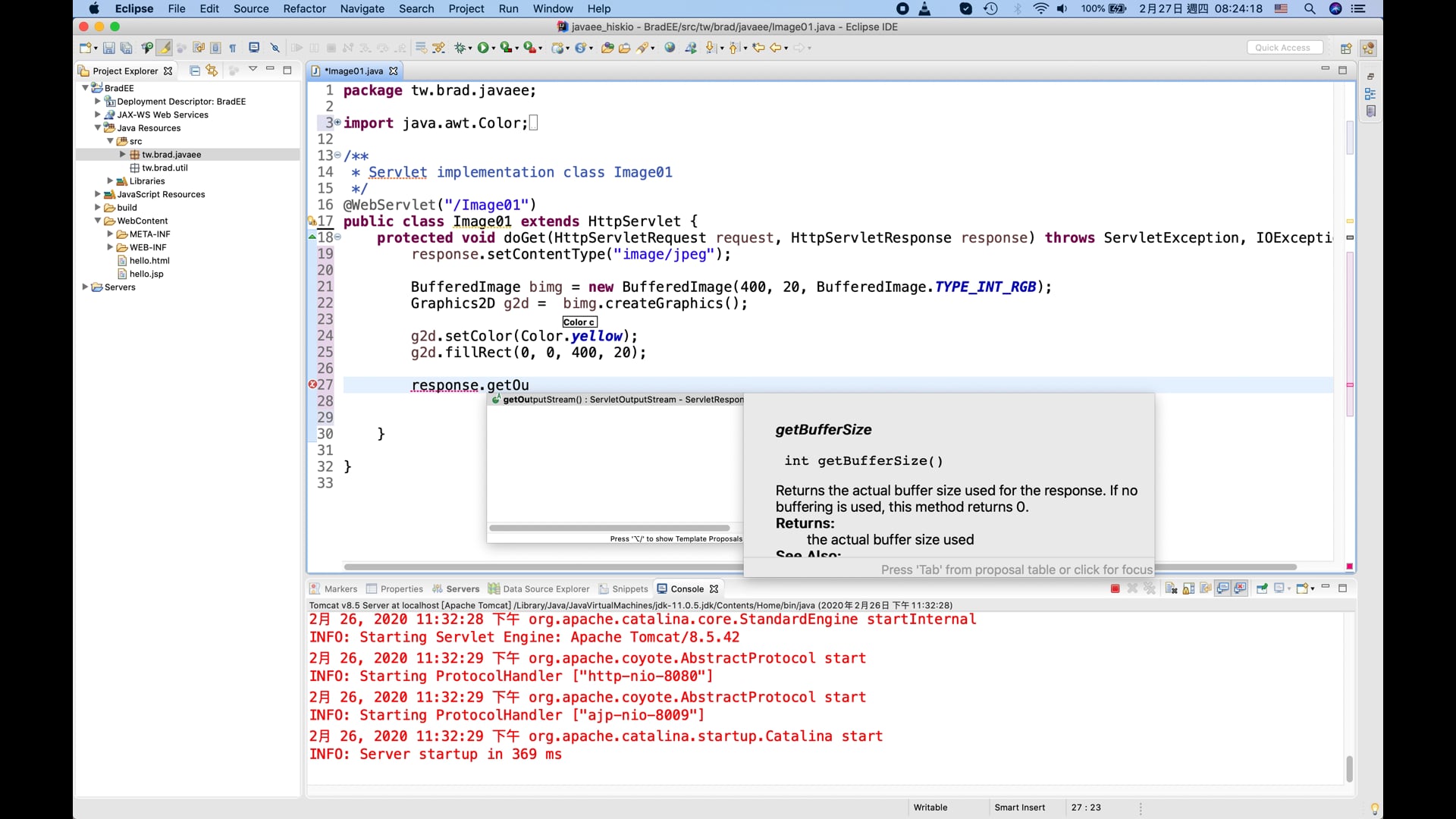Stop the running Tomcat server in Console
The height and width of the screenshot is (819, 1456).
click(1114, 588)
